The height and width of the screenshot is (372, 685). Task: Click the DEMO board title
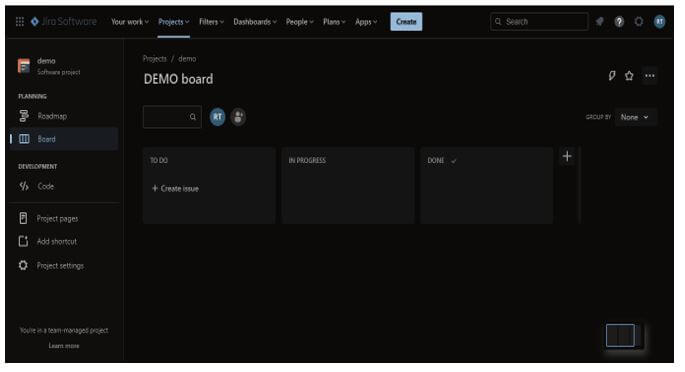[x=179, y=79]
